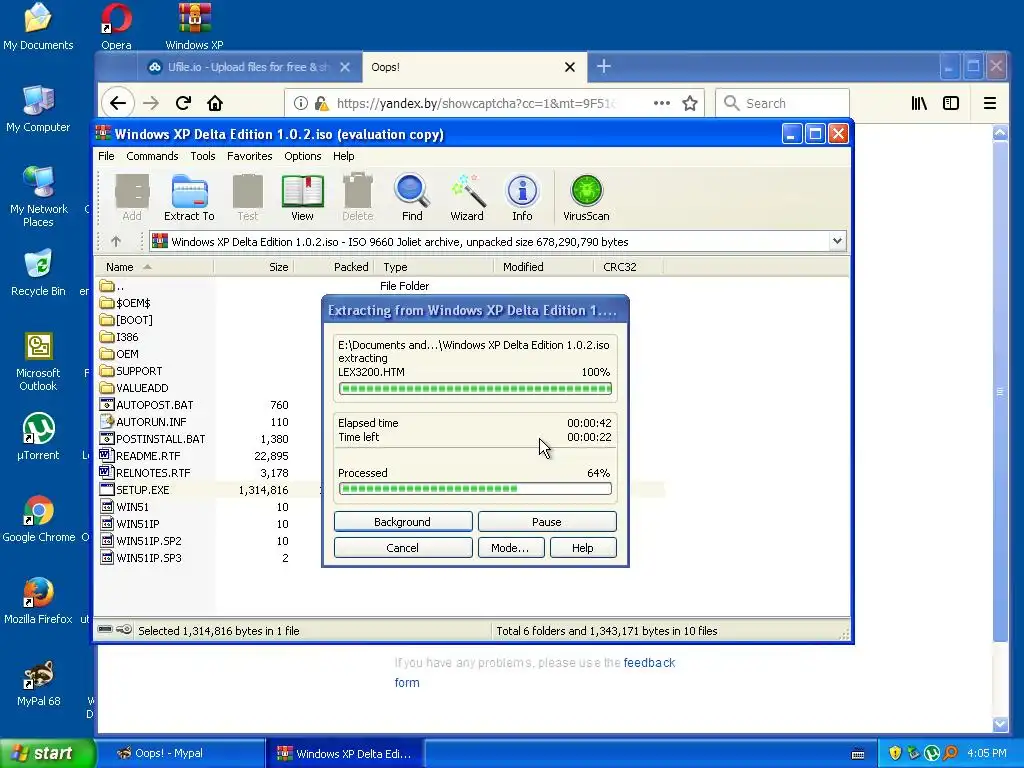Open the Tools menu
The height and width of the screenshot is (768, 1024).
pos(202,156)
